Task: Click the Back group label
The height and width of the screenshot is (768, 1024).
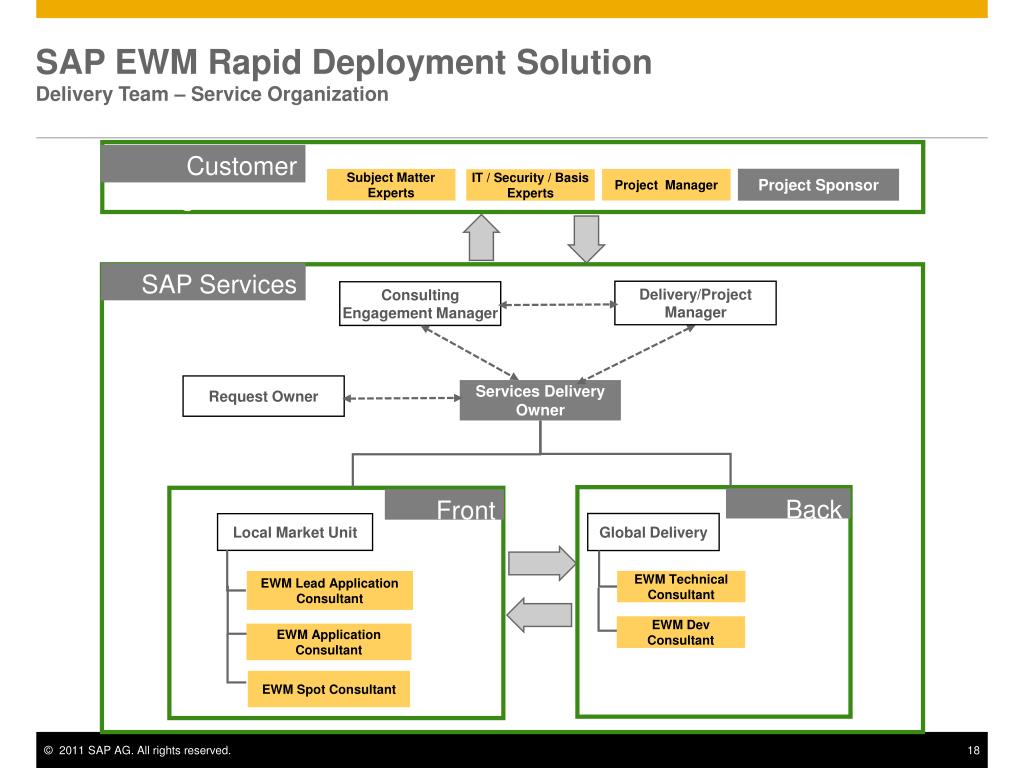Action: pyautogui.click(x=788, y=504)
